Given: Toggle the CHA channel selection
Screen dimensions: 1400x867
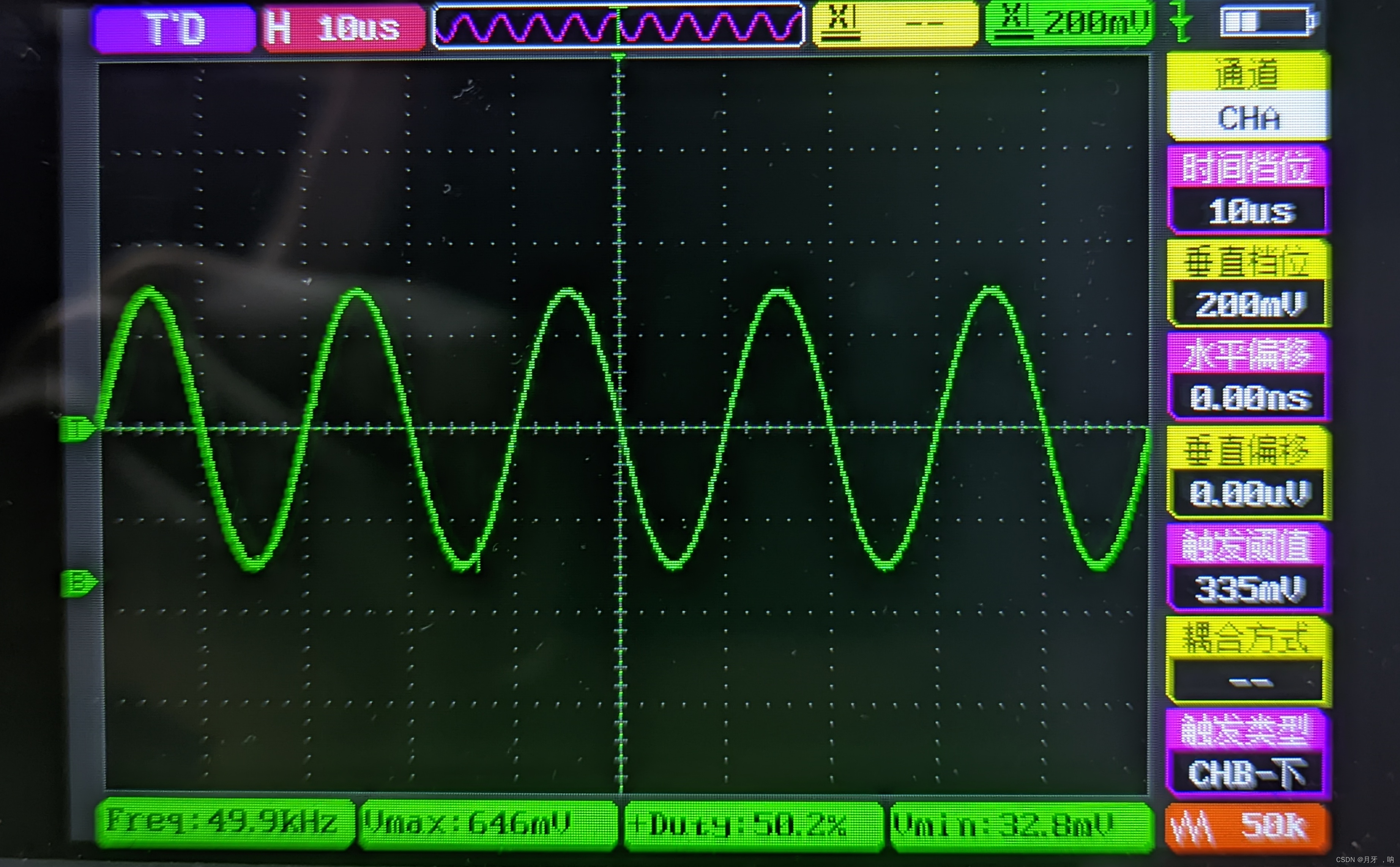Looking at the screenshot, I should tap(1248, 119).
